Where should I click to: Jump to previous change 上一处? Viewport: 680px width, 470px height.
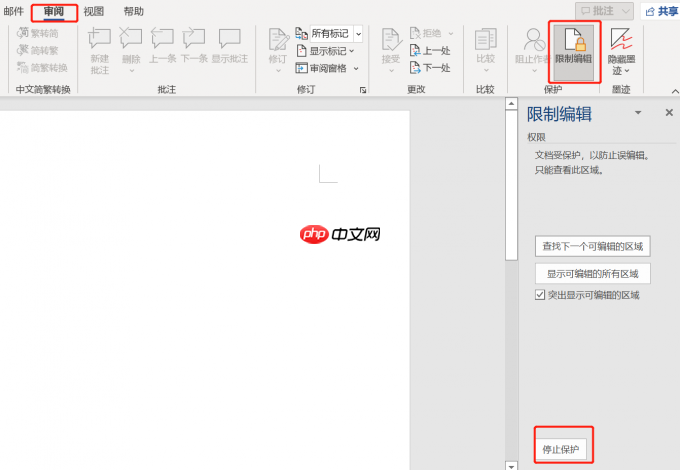430,51
